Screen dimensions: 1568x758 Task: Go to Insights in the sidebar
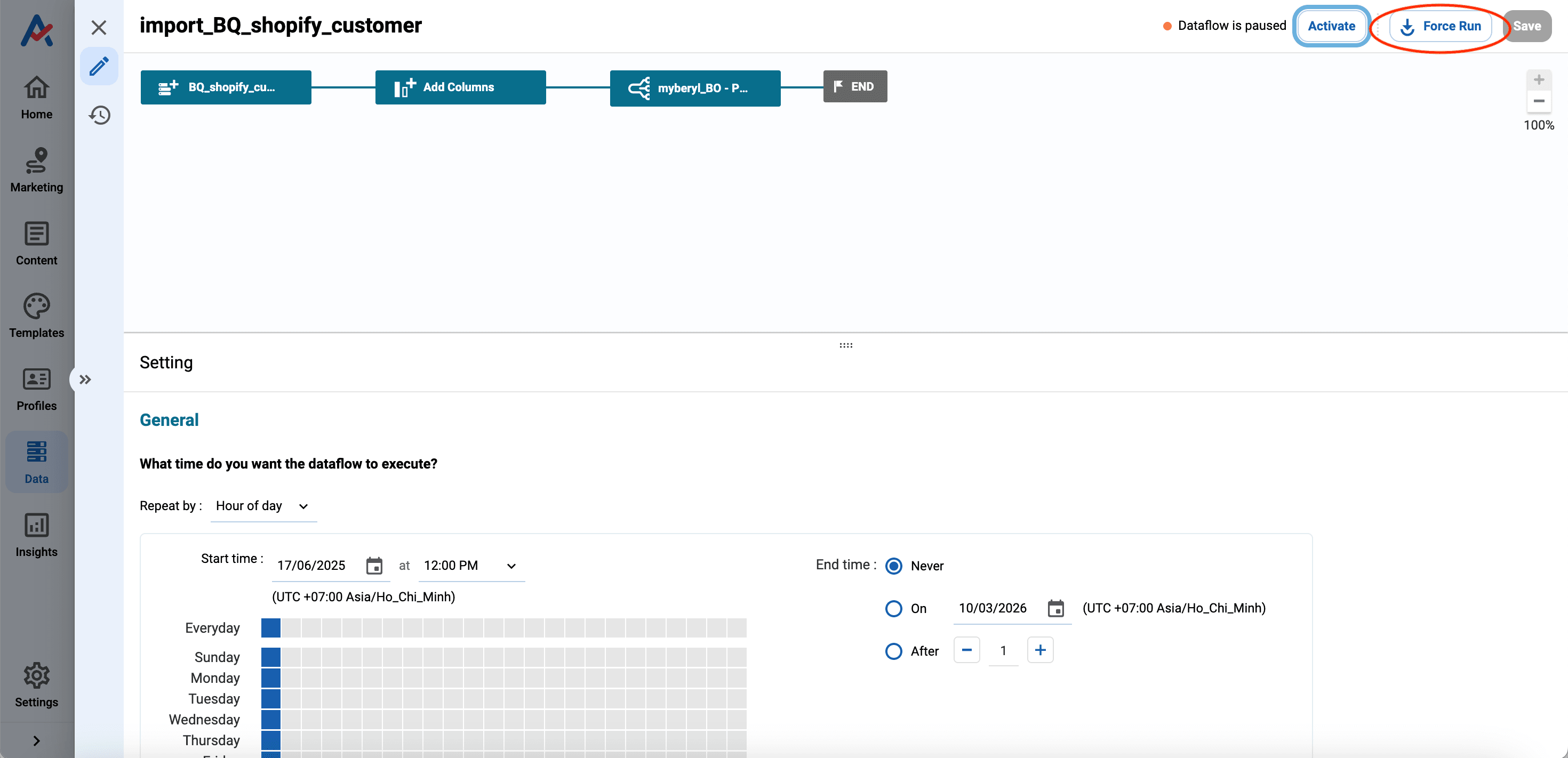coord(36,535)
